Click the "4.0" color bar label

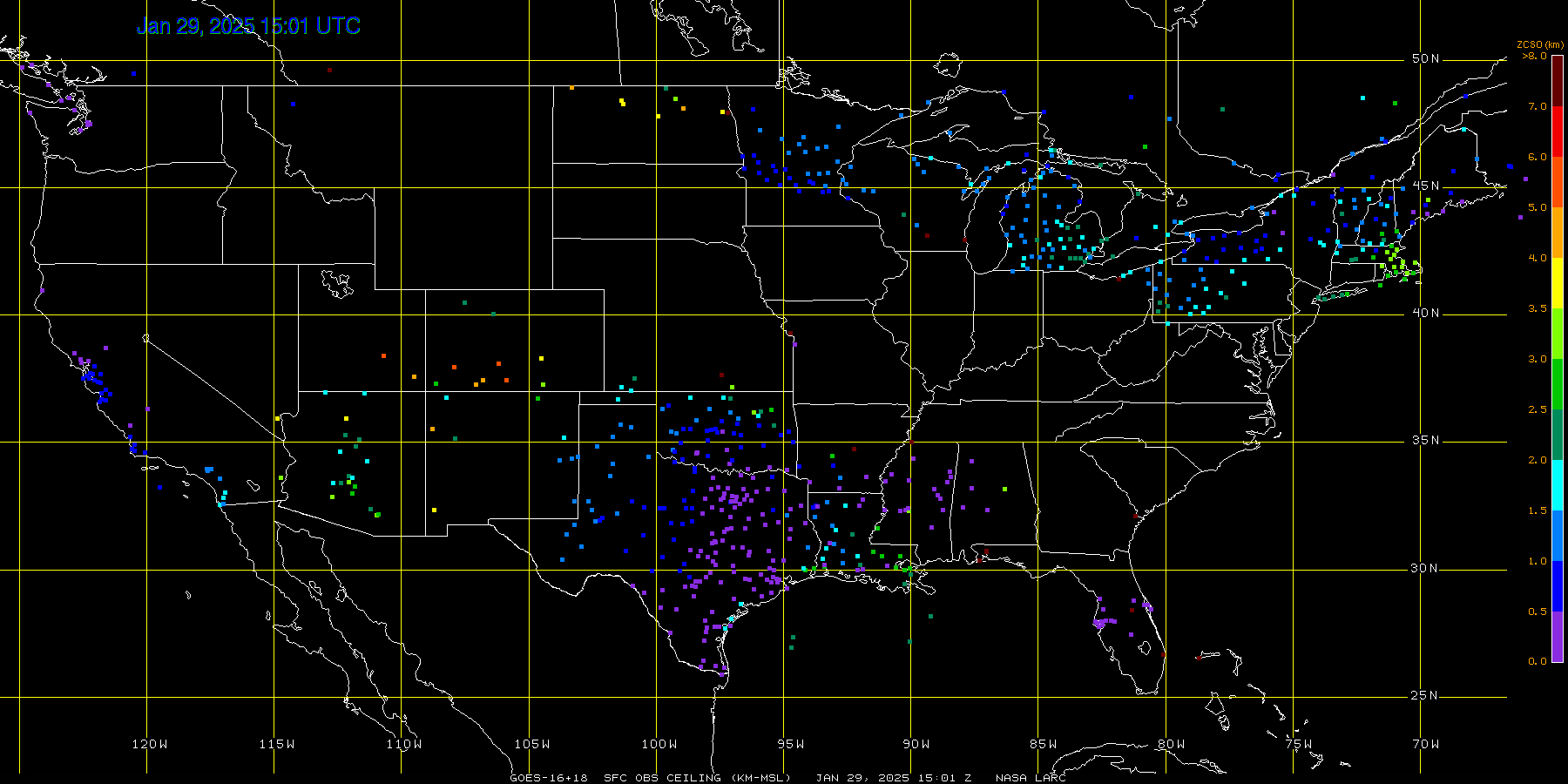pos(1538,259)
